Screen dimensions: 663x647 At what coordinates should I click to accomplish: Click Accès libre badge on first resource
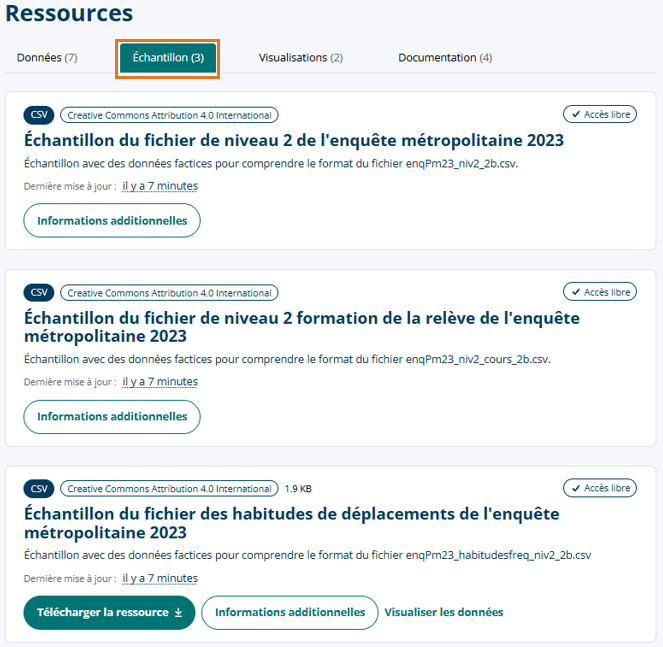point(600,114)
